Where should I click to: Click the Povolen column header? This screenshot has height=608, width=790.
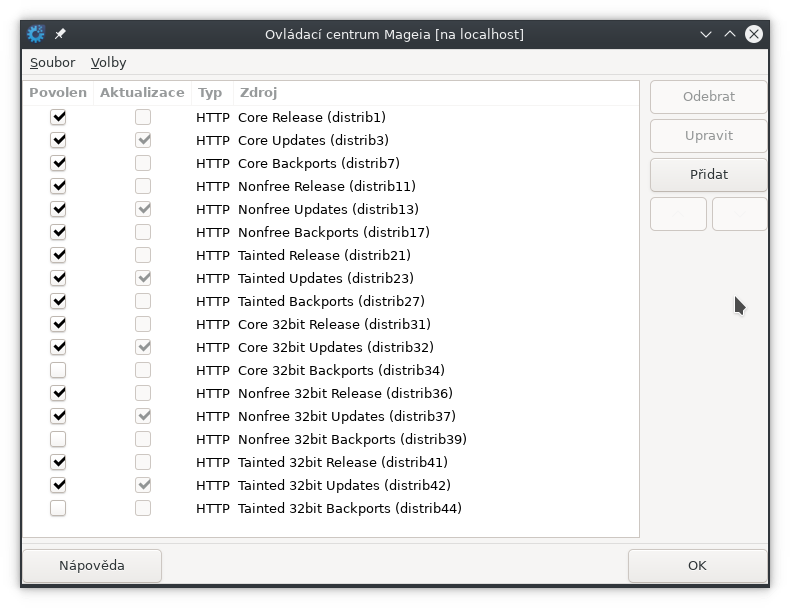point(58,93)
